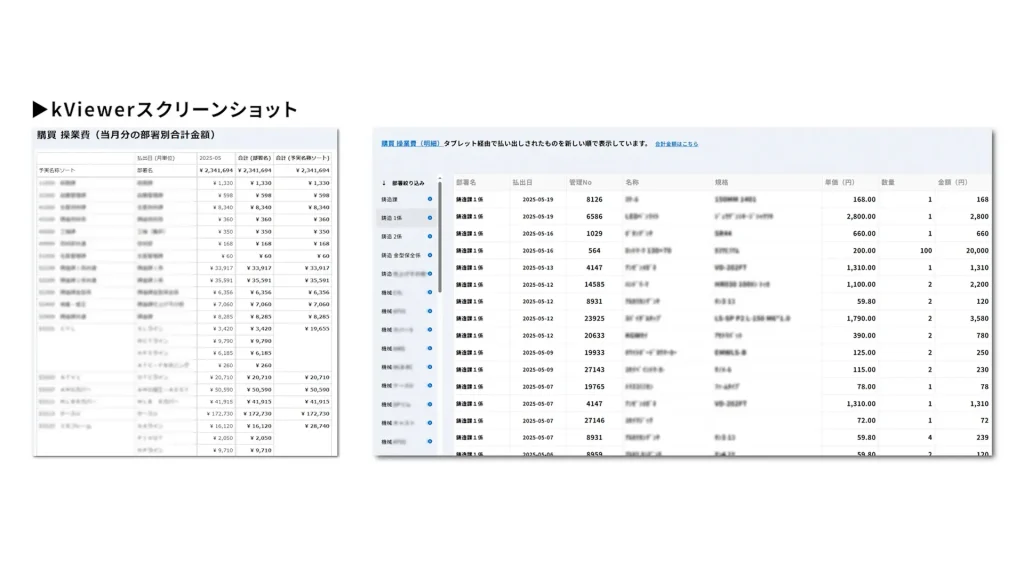The image size is (1024, 576).
Task: Click the down arrow icon beside 部署絞り込み
Action: coord(384,183)
